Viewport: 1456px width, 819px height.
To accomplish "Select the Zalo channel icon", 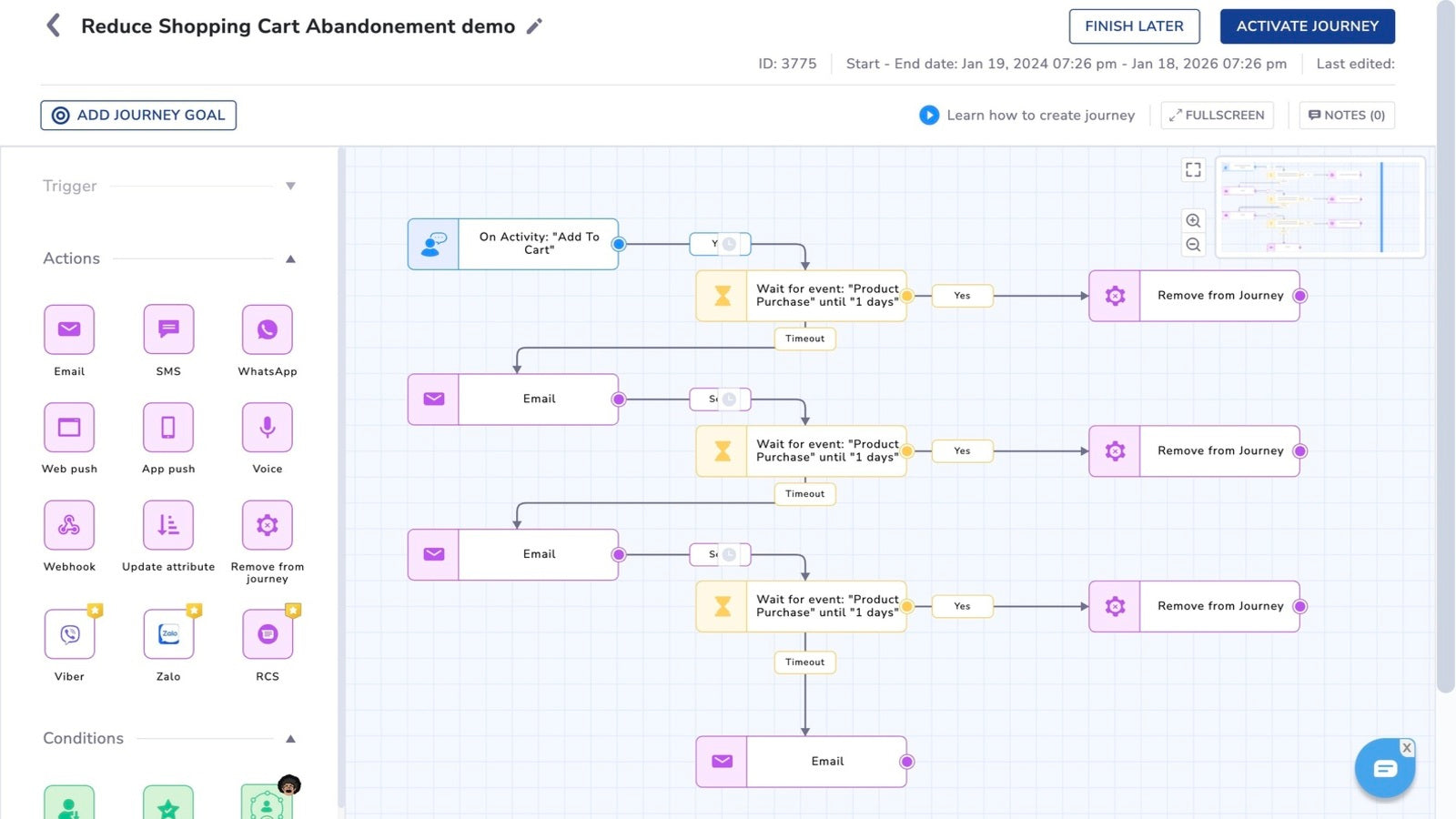I will 167,634.
